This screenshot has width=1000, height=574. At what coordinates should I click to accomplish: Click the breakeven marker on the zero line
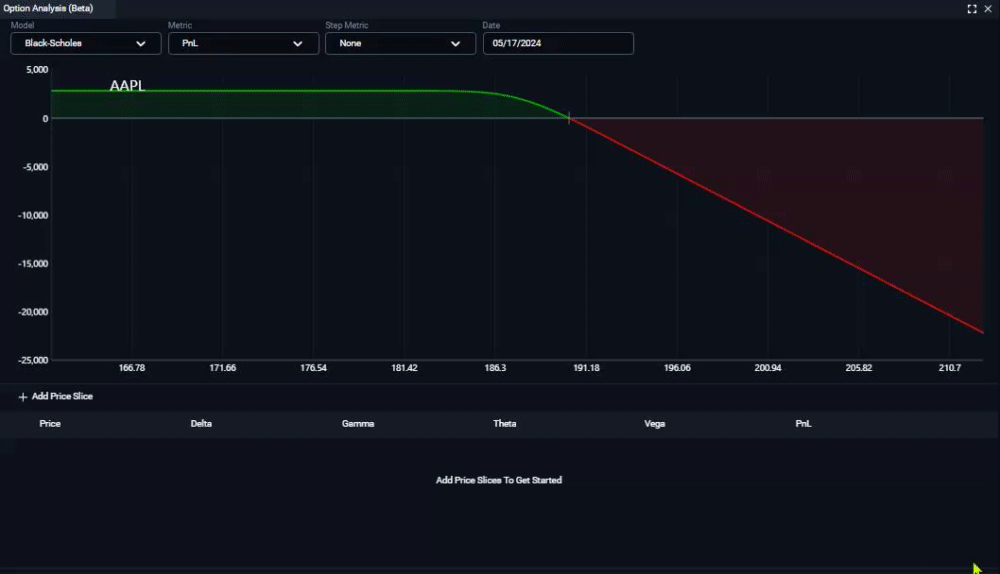(x=569, y=118)
